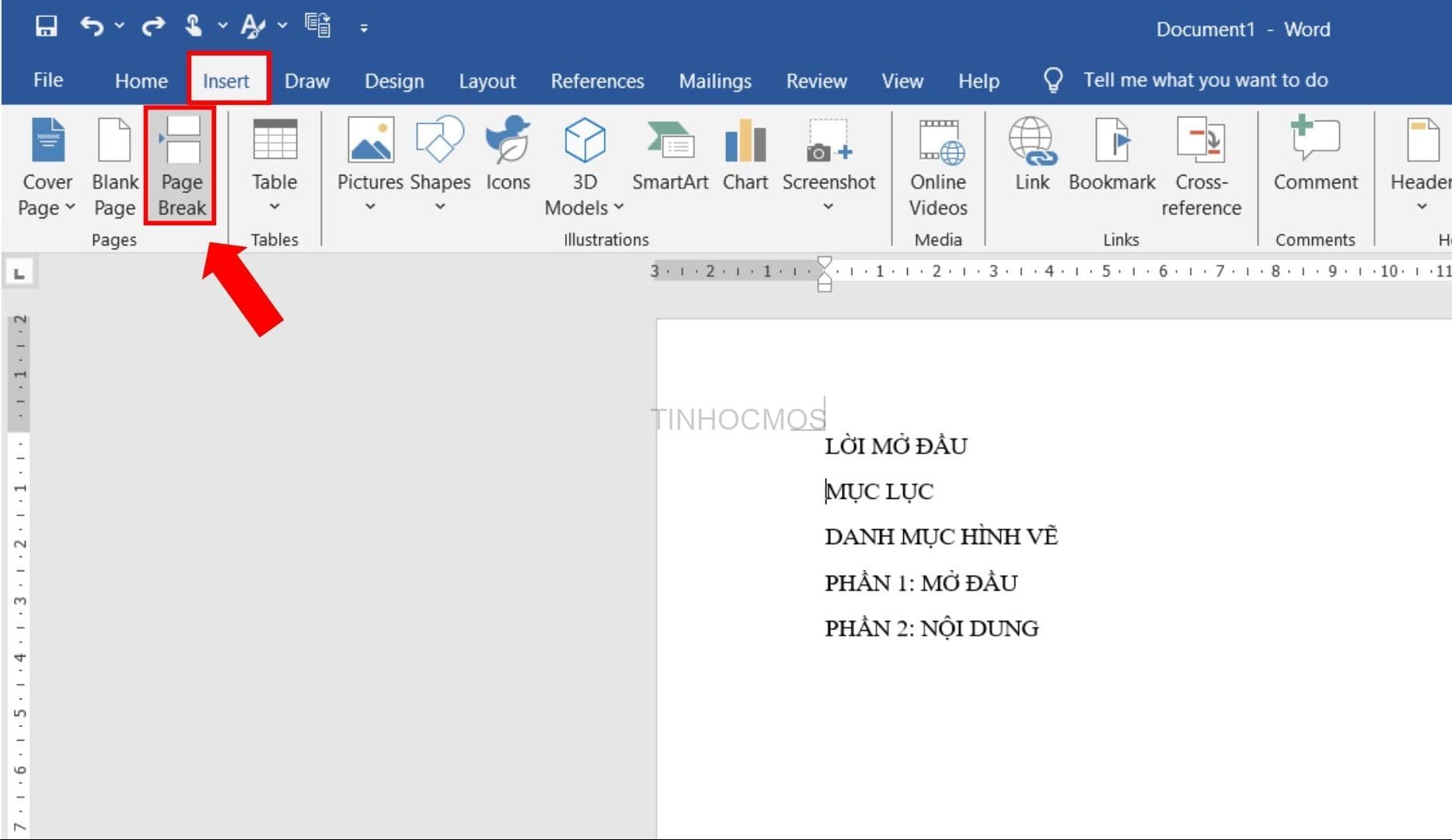Go to the Mailings tab
1452x840 pixels.
pos(715,81)
